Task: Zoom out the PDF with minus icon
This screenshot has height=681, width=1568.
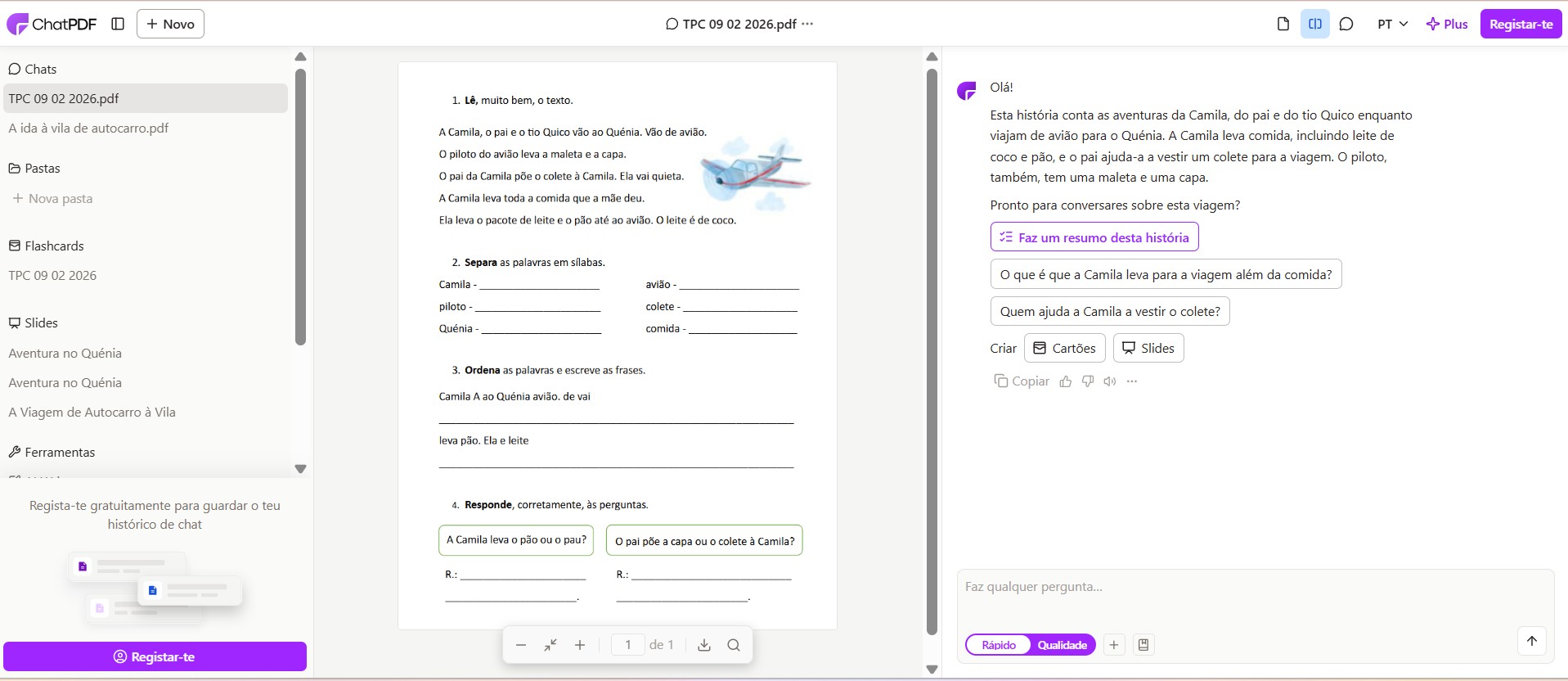Action: (521, 645)
